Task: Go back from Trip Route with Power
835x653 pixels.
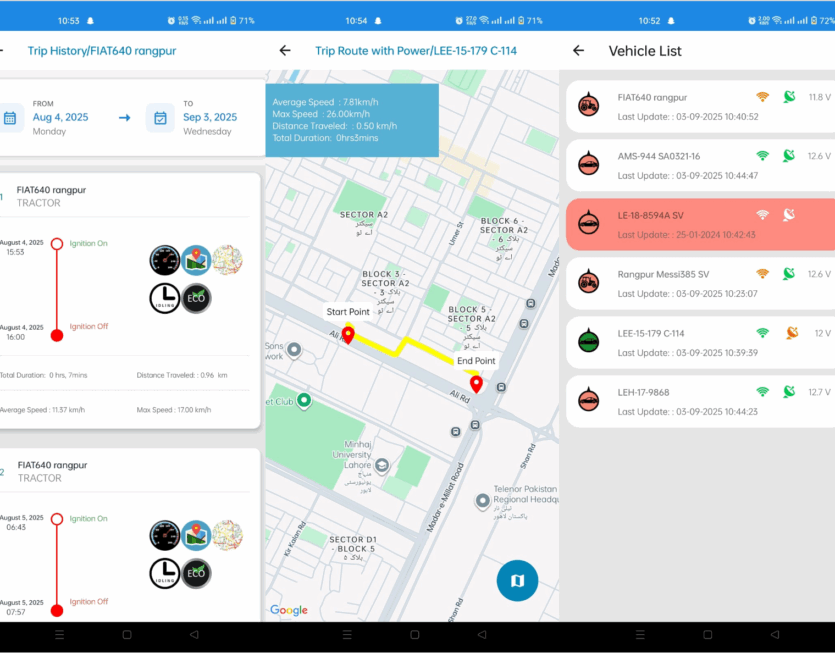Action: point(285,51)
